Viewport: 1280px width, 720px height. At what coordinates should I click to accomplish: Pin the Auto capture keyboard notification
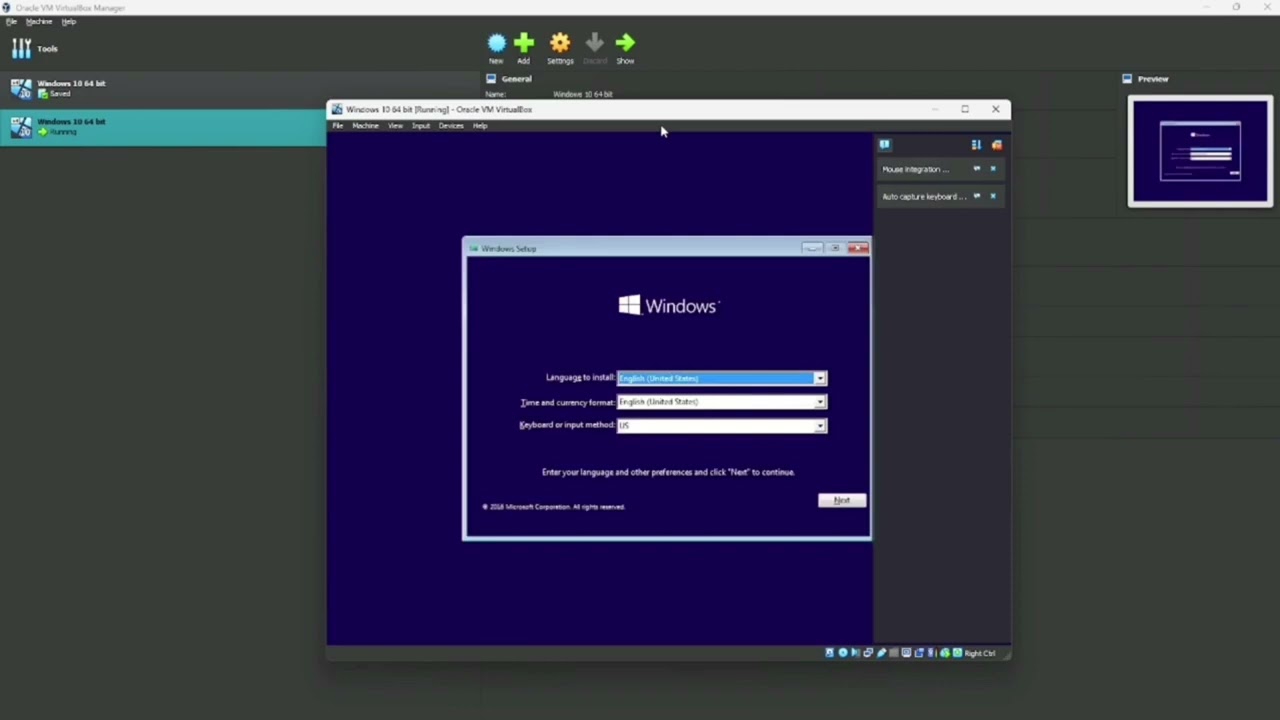(977, 196)
